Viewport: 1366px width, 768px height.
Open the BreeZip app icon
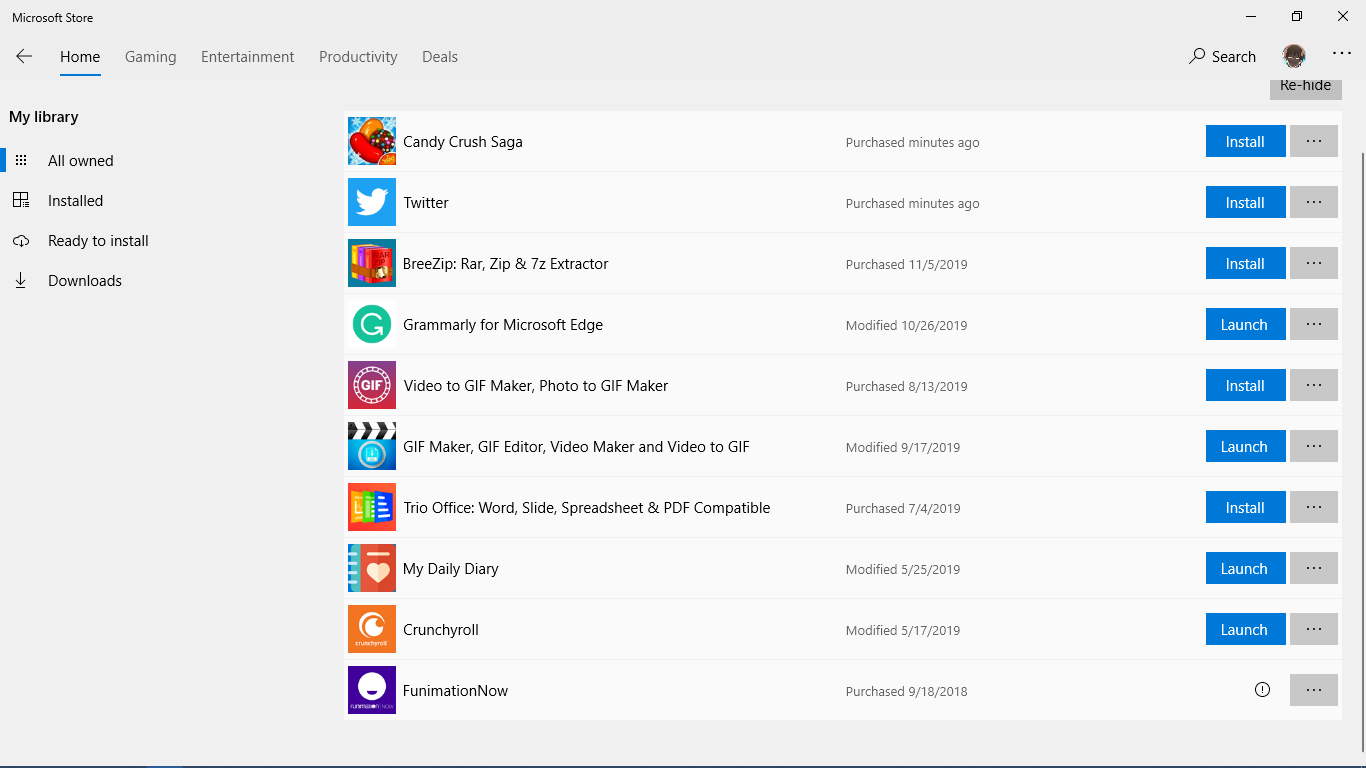372,263
